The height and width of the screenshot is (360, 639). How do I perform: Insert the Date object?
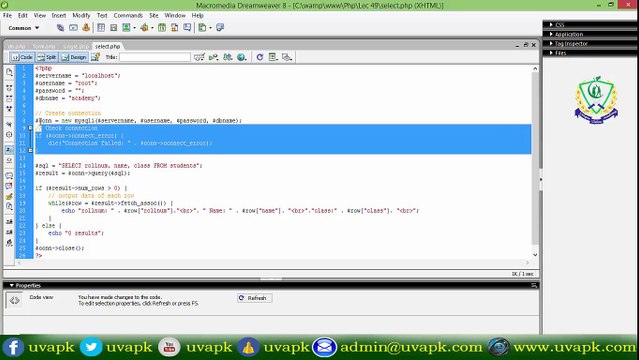pyautogui.click(x=162, y=28)
